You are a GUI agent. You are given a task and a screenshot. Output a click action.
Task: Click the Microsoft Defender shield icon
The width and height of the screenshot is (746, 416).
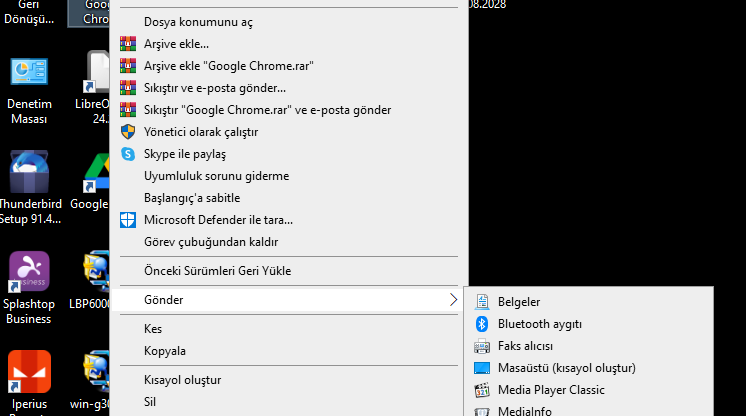click(128, 220)
